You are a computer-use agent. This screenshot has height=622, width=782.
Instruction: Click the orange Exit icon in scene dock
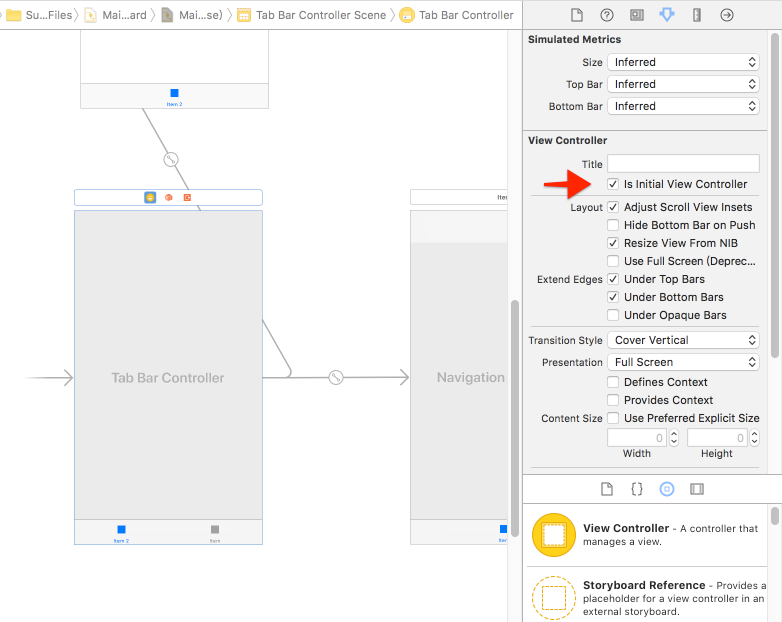click(x=187, y=198)
